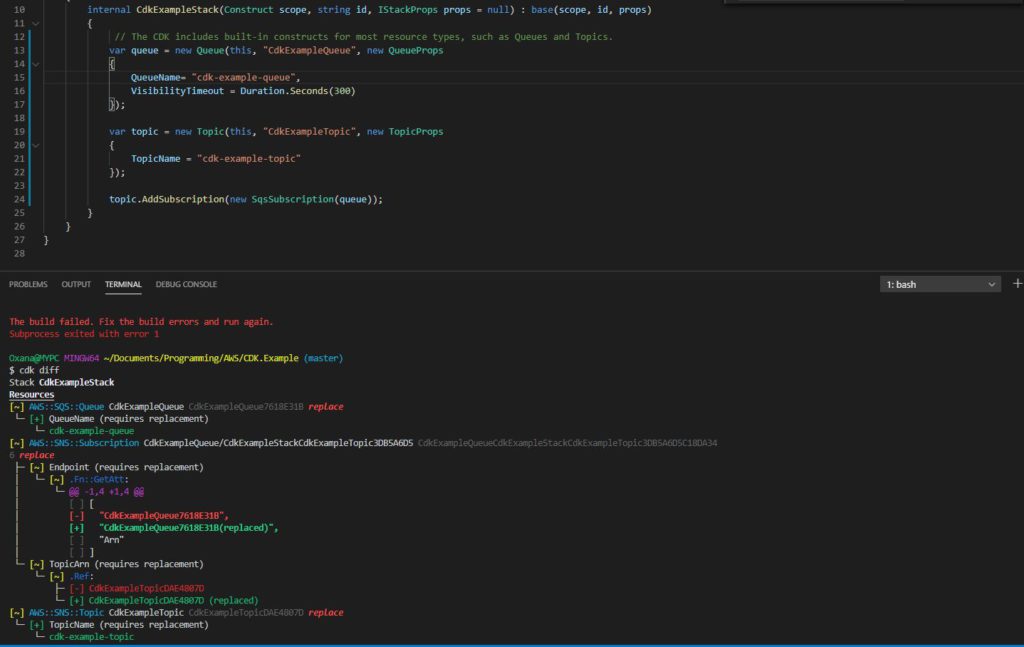
Task: Click on QueueProps type in line 13
Action: click(x=415, y=50)
